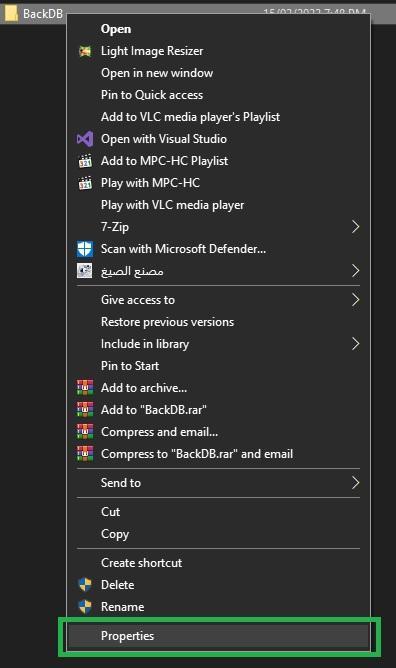Image resolution: width=396 pixels, height=668 pixels.
Task: Expand the Give access to submenu arrow
Action: coord(356,300)
